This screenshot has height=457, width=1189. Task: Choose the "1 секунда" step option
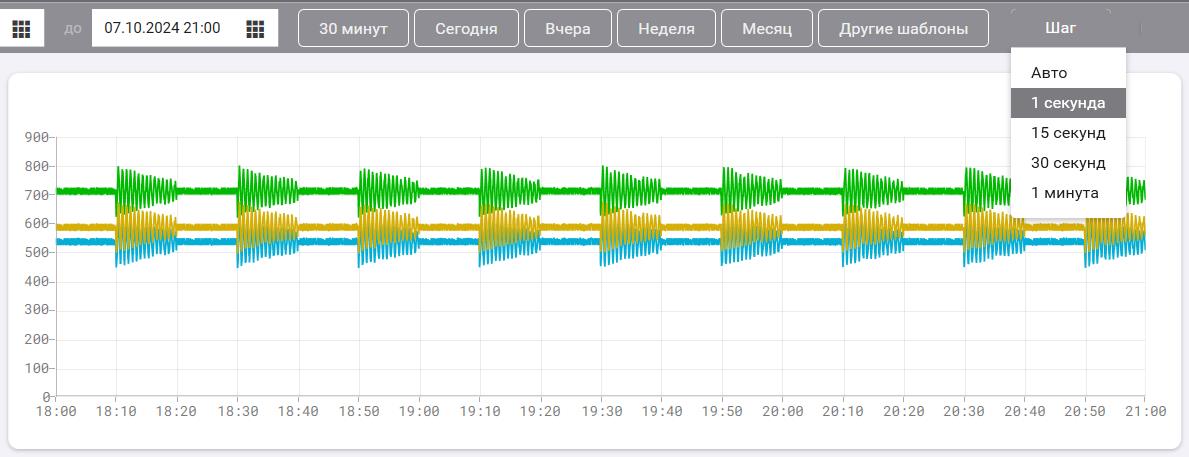pos(1067,103)
